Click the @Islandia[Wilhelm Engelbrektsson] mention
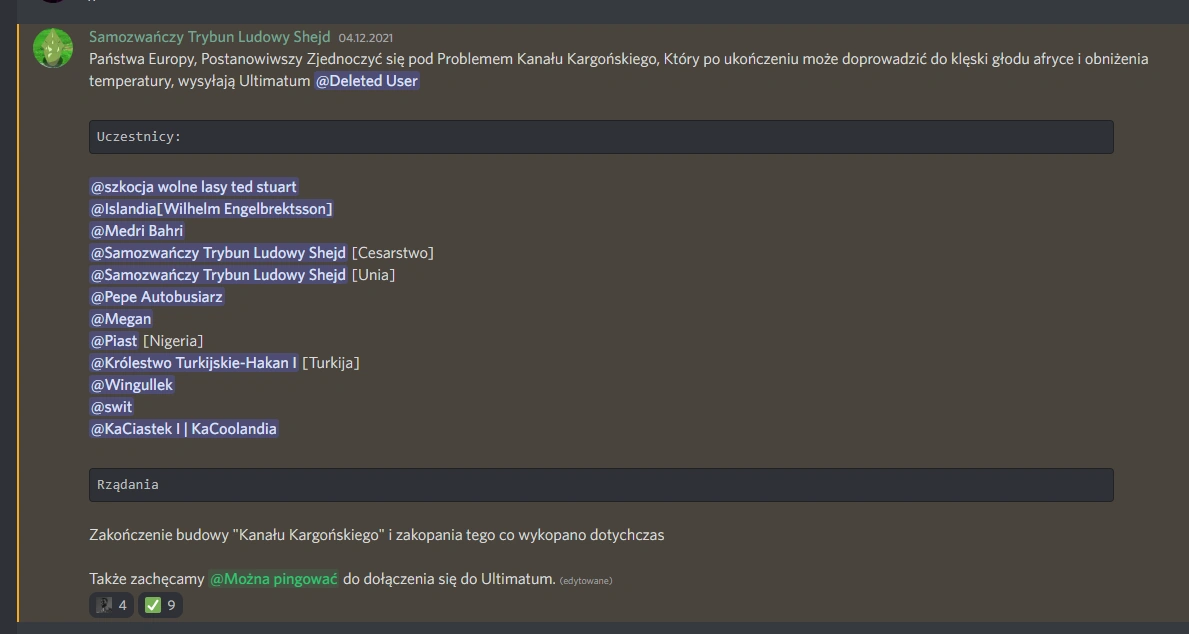The height and width of the screenshot is (634, 1189). click(x=212, y=209)
